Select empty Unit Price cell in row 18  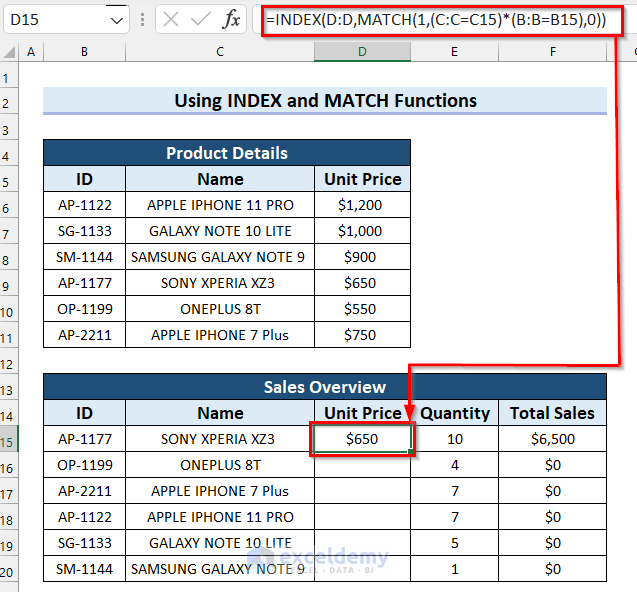click(x=362, y=517)
